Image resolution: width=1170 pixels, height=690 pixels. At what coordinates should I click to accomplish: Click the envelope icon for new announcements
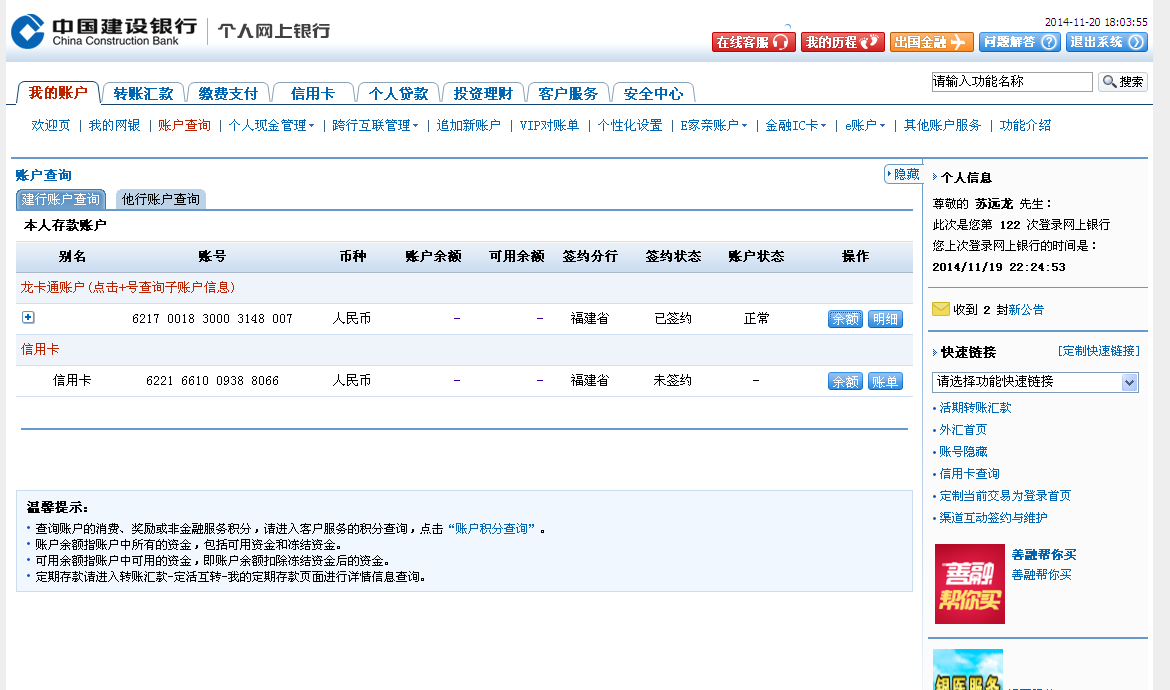(940, 309)
